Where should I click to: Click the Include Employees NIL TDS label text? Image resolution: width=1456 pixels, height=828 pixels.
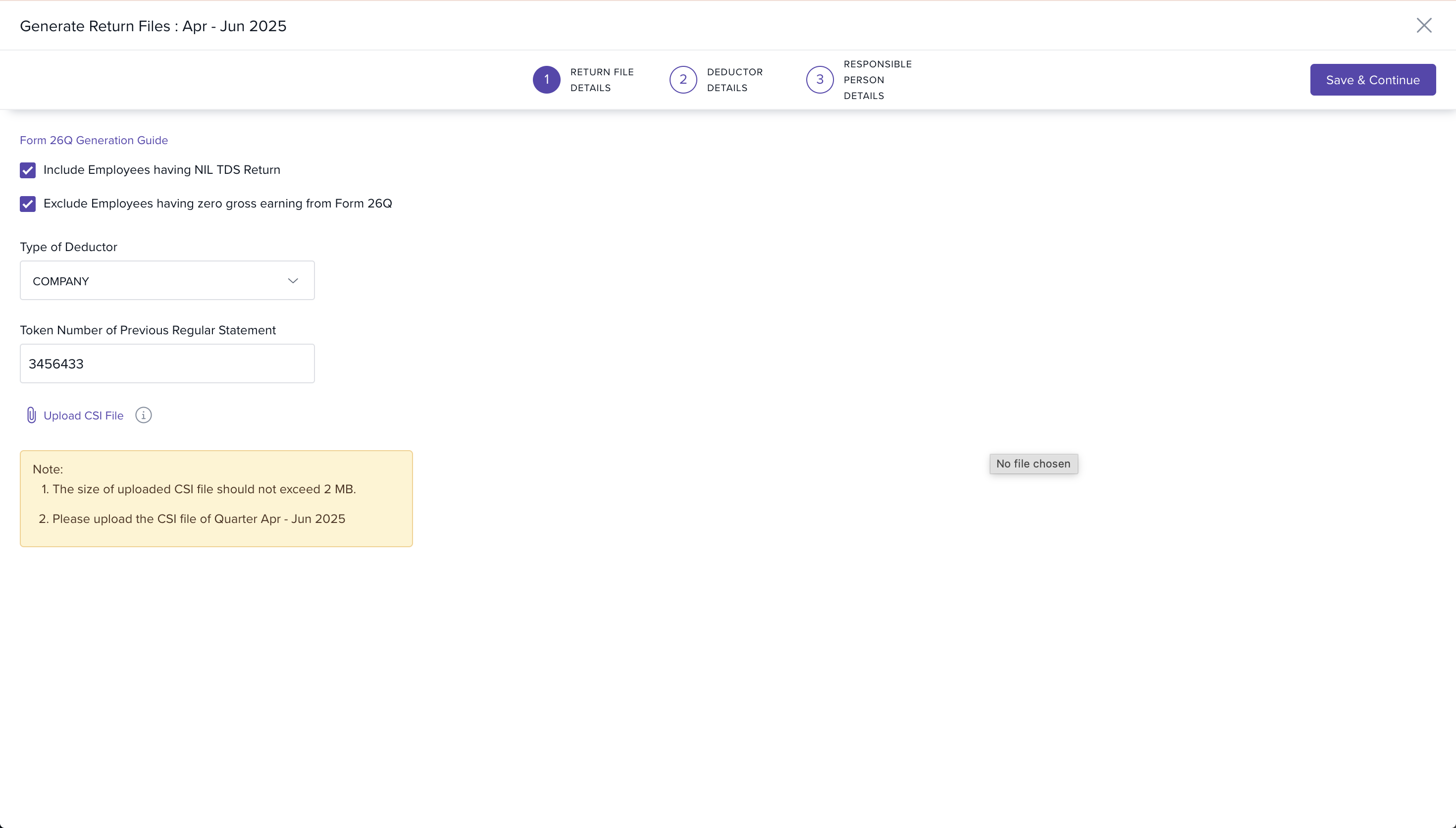tap(161, 170)
